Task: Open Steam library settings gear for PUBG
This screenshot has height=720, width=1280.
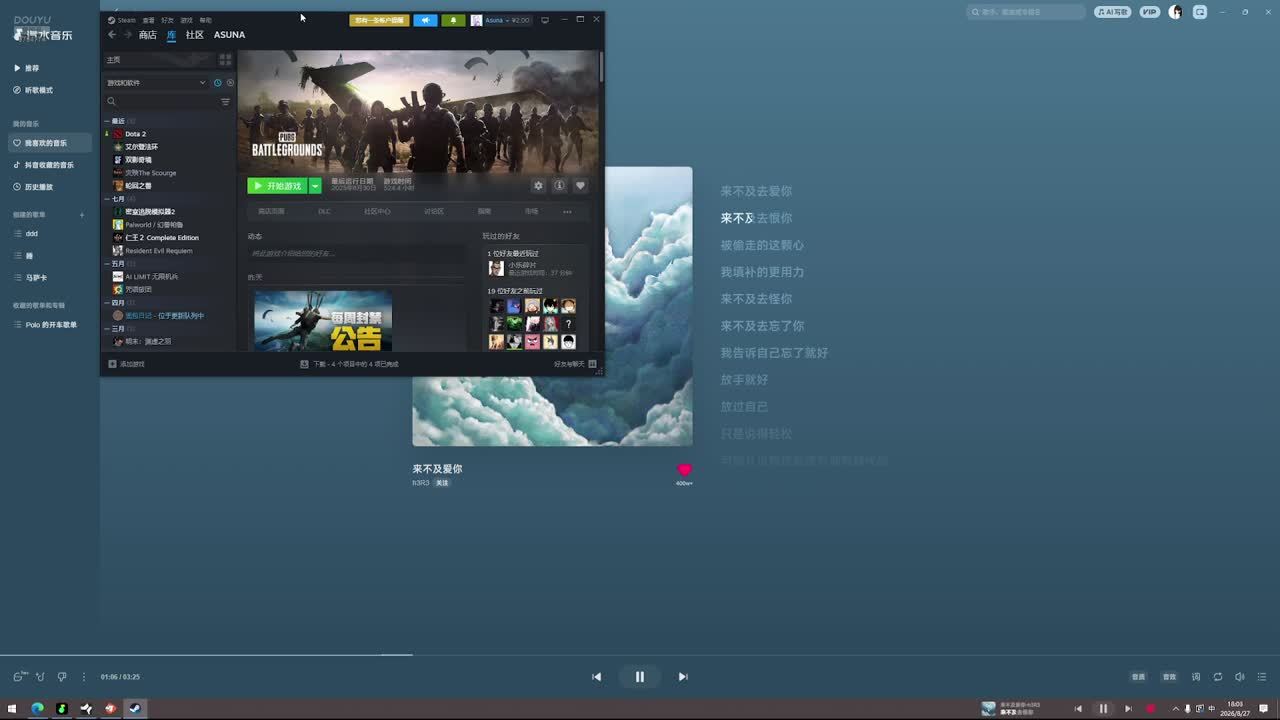Action: pos(538,185)
